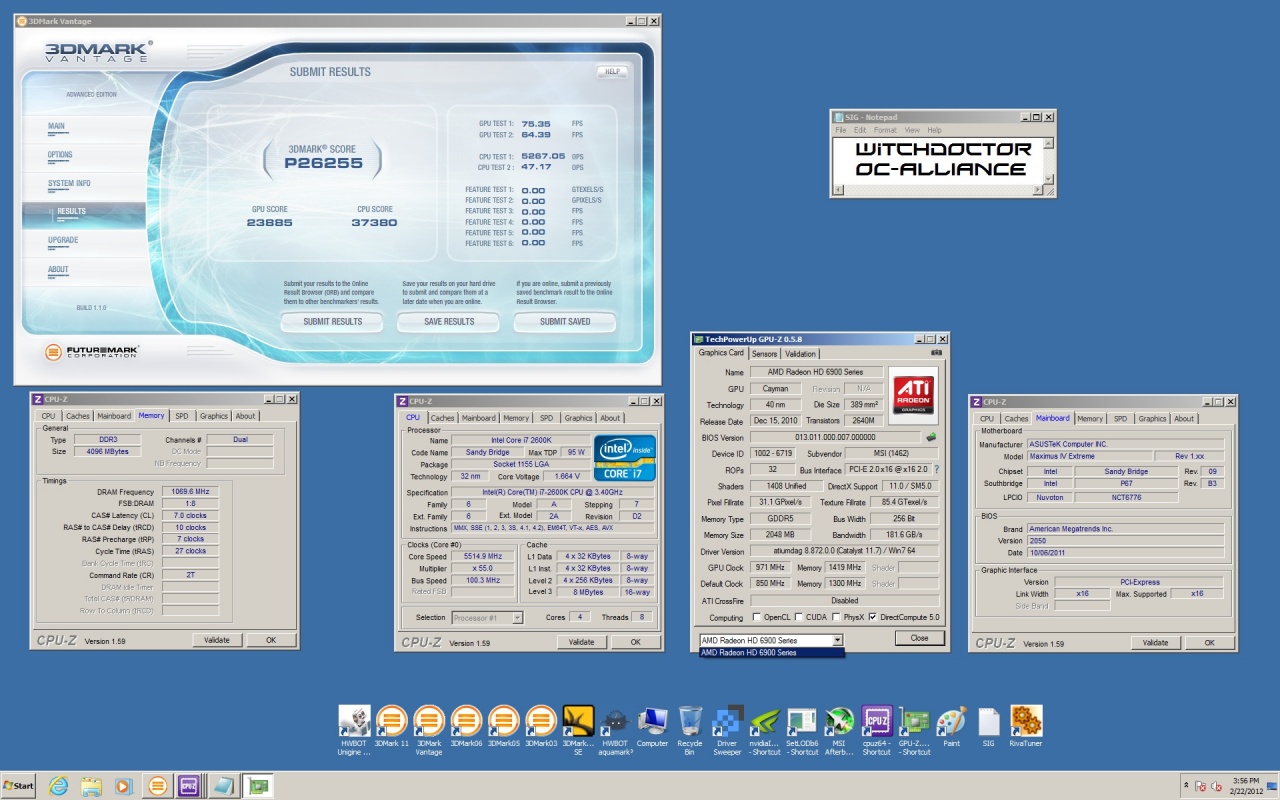
Task: Uncheck the DirectCompute 5.0 checkbox
Action: [x=873, y=617]
